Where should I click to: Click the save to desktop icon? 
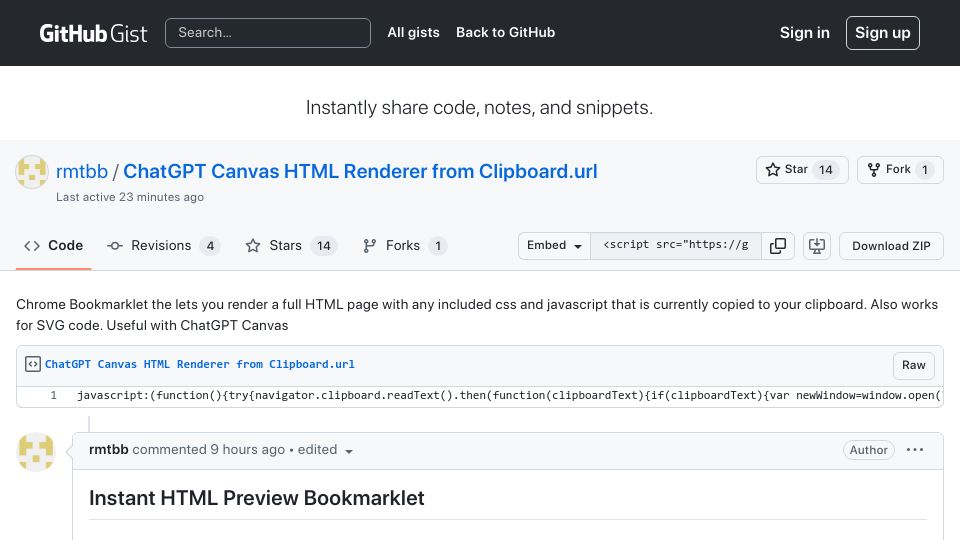click(x=817, y=246)
